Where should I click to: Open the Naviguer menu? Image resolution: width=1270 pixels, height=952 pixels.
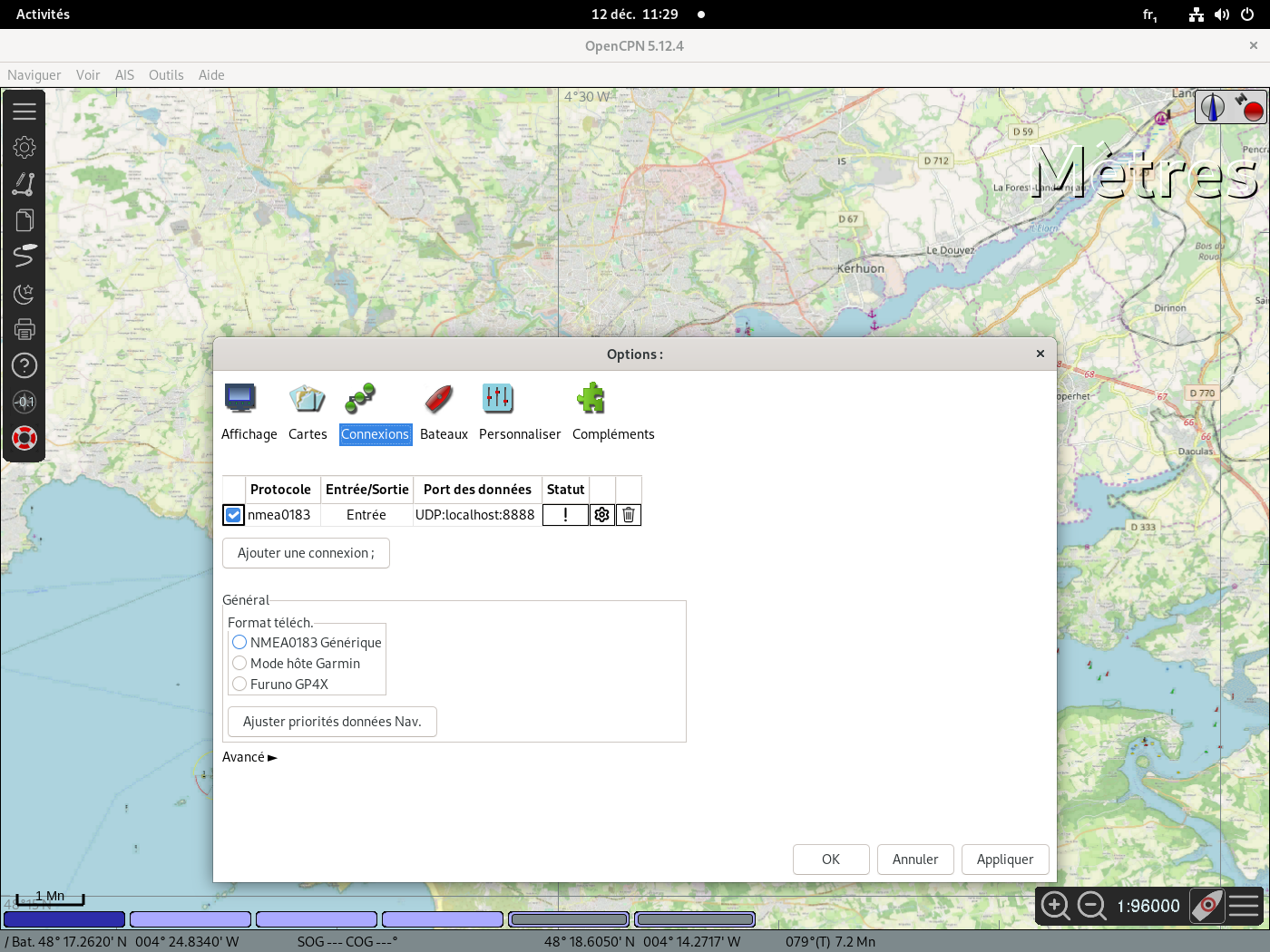pyautogui.click(x=34, y=75)
